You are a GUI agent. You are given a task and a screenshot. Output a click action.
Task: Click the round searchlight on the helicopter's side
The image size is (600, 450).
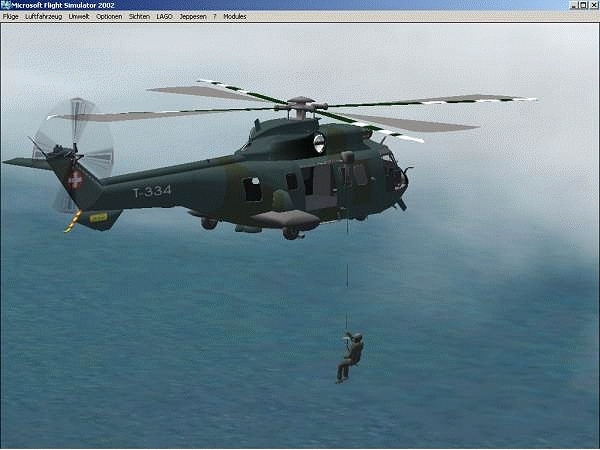(x=319, y=143)
